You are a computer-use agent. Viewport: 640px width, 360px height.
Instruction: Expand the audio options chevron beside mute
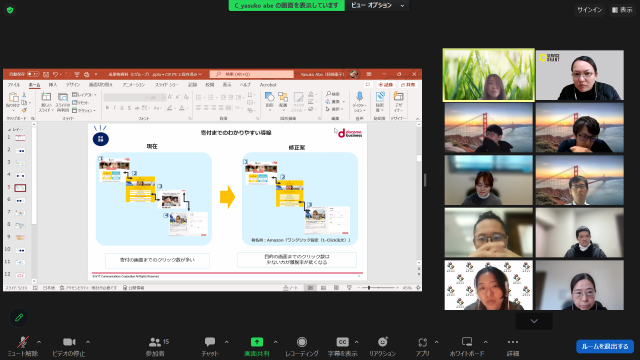coord(39,342)
